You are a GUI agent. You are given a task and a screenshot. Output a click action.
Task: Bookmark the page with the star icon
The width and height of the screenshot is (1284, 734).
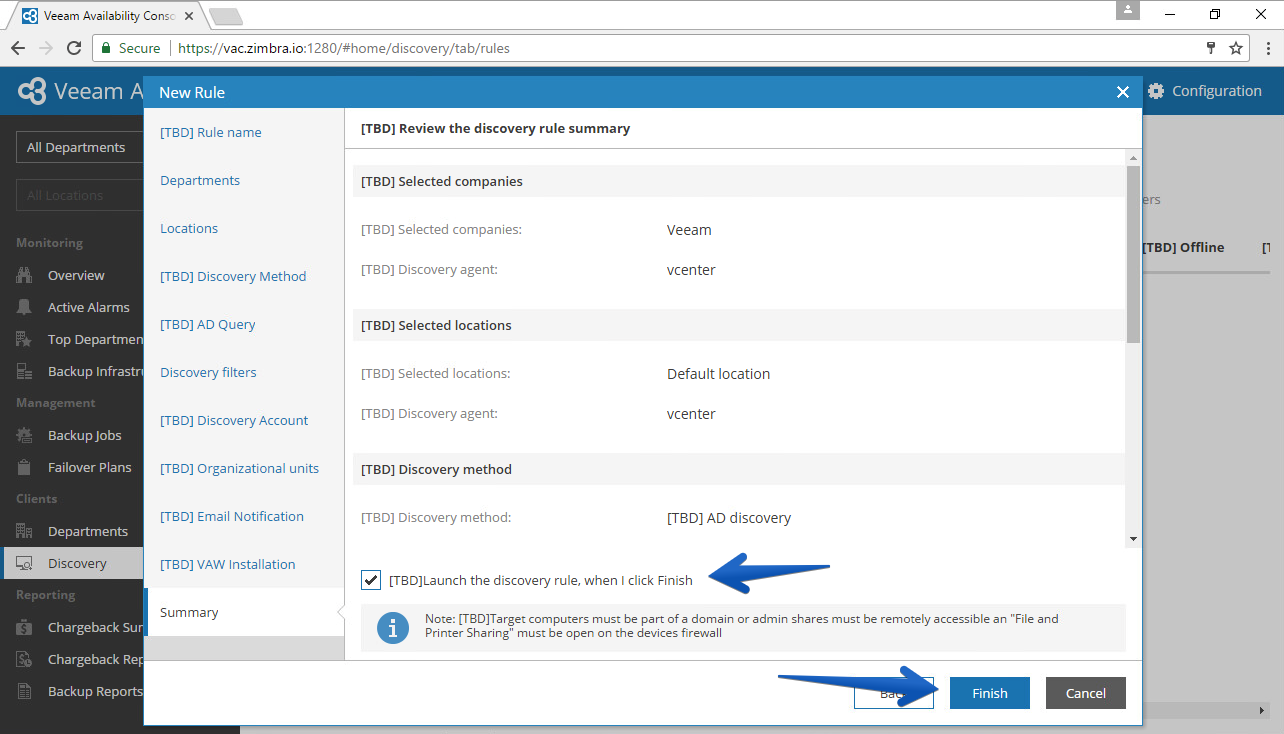pos(1236,48)
